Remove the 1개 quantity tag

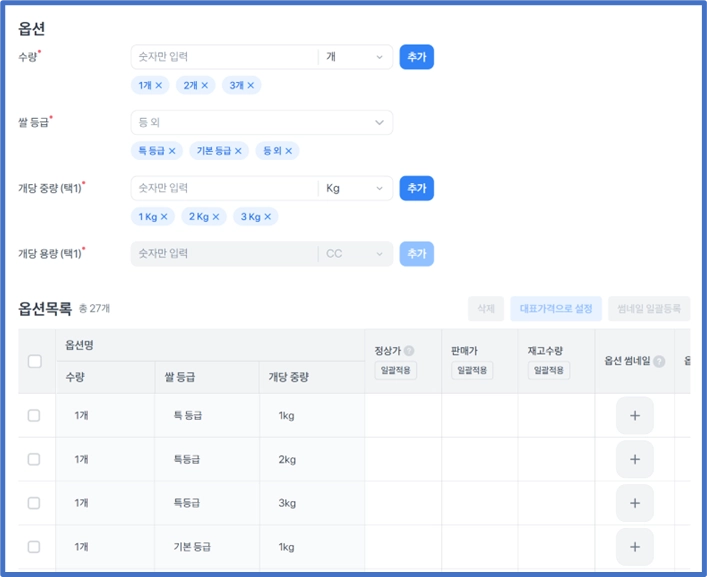(x=159, y=85)
